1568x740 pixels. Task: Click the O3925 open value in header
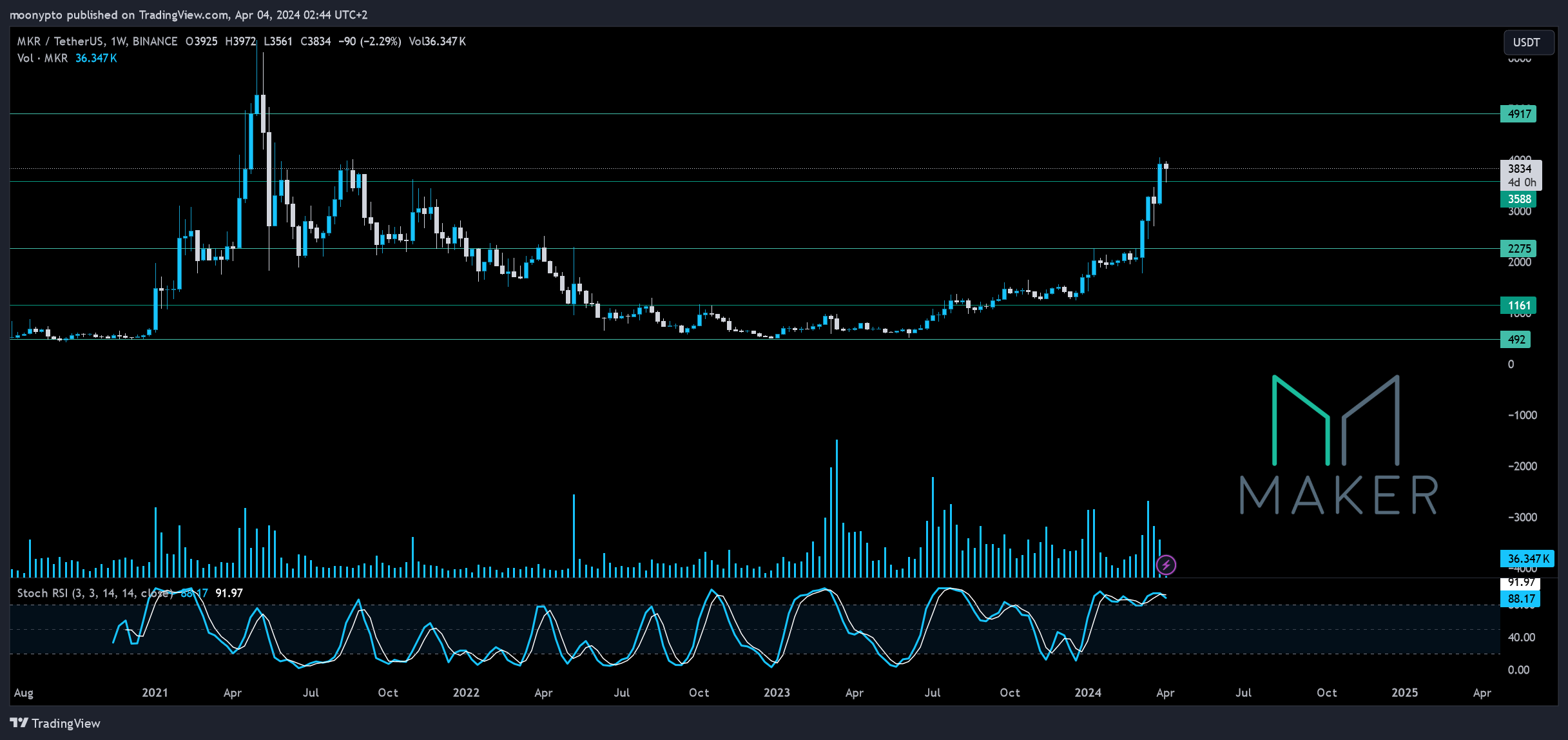(x=201, y=41)
